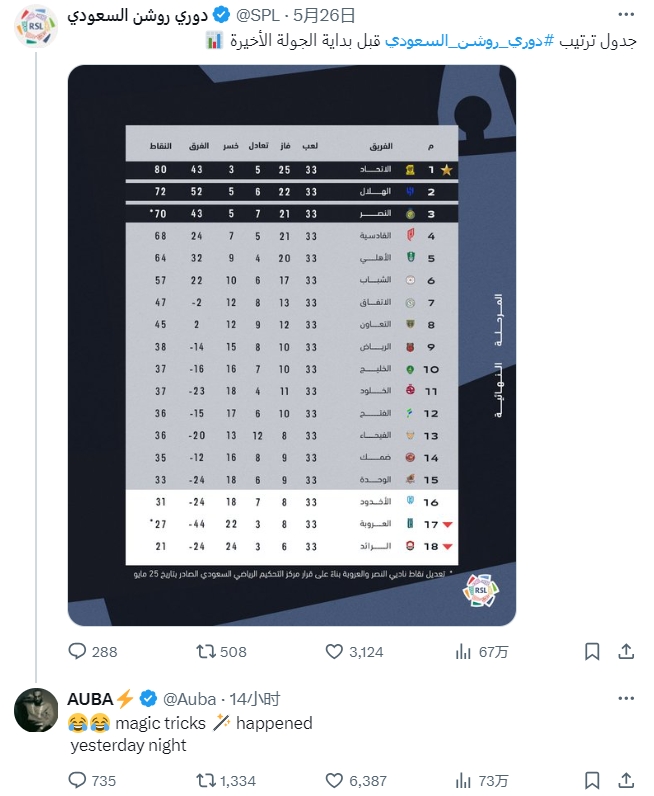Viewport: 654px width, 796px height.
Task: Open more options for AUBA's tweet
Action: coord(625,698)
